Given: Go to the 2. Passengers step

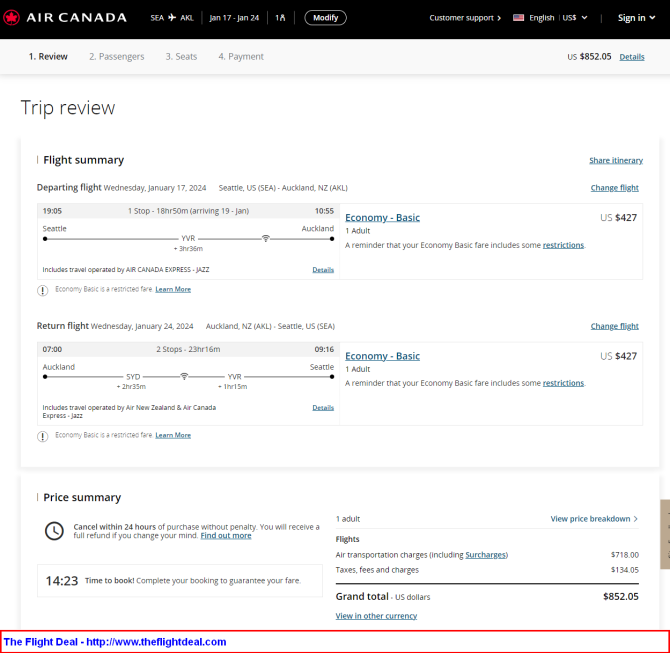Looking at the screenshot, I should point(117,56).
